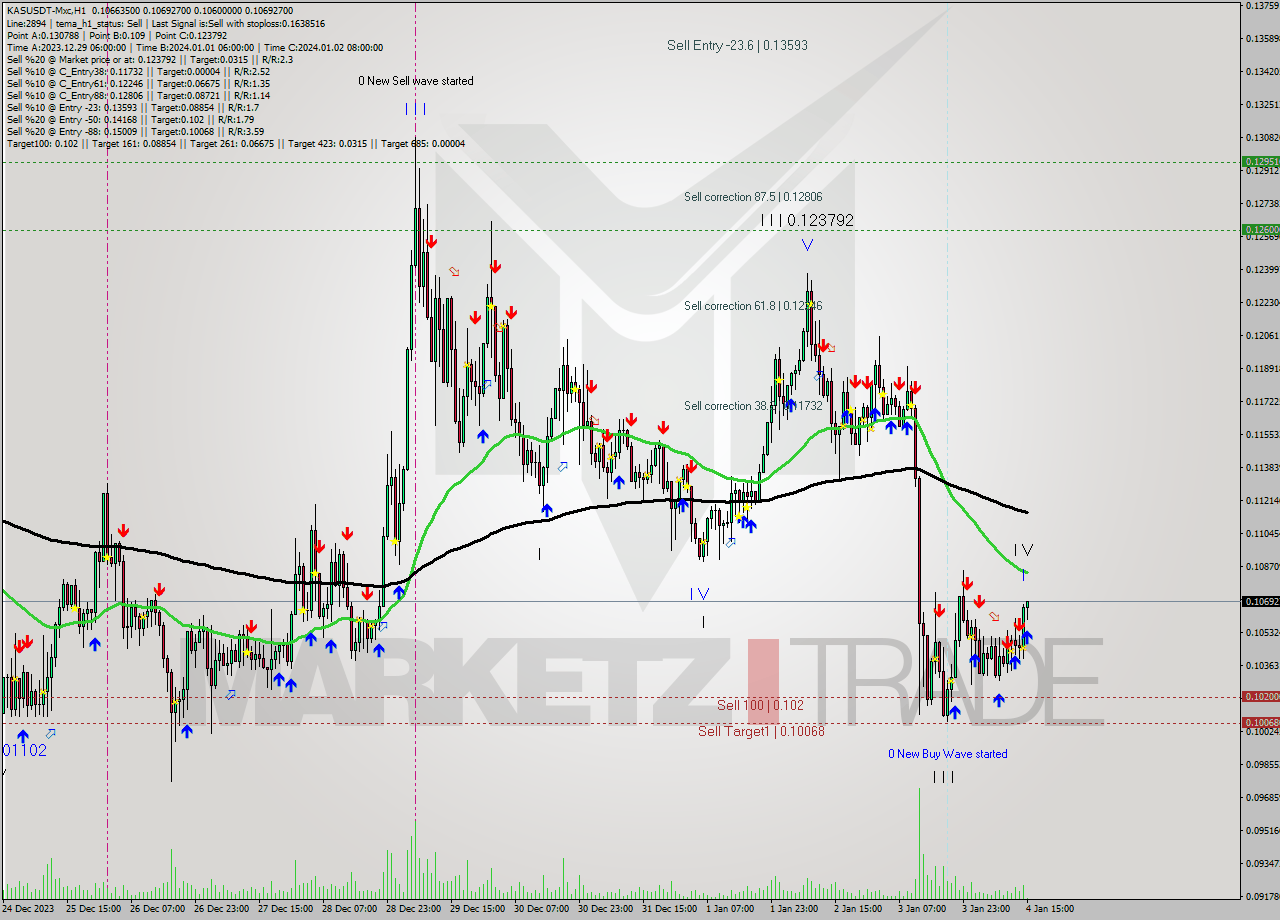Viewport: 1280px width, 920px height.
Task: Click the 0.12230 price axis value
Action: (x=1263, y=303)
